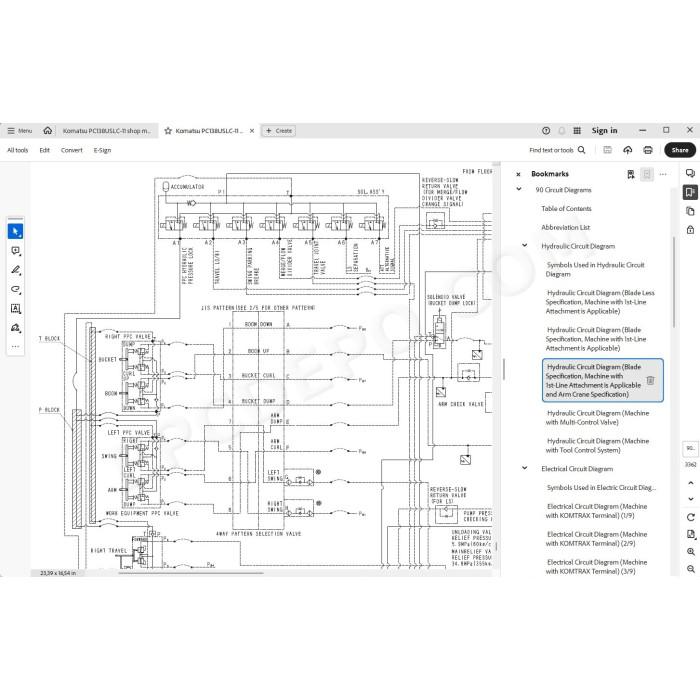Choose the highlight pen tool
Viewport: 700px width, 700px height.
tap(16, 270)
